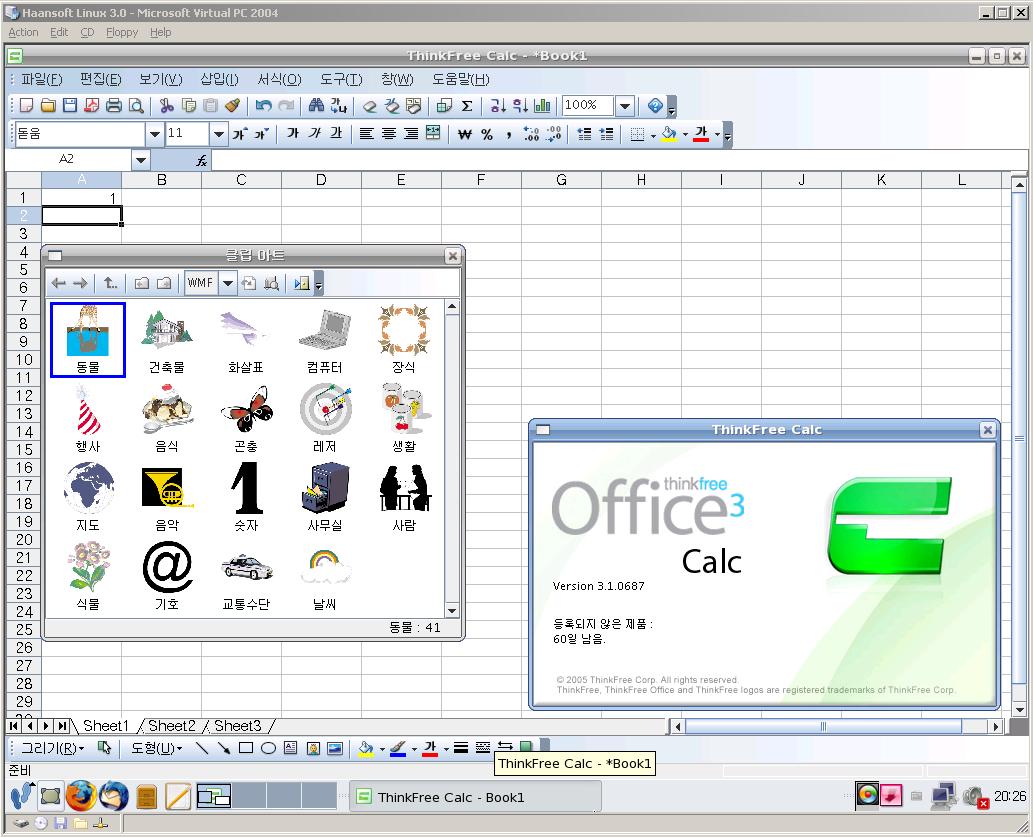Click the New document icon
This screenshot has height=837, width=1033.
pos(26,105)
